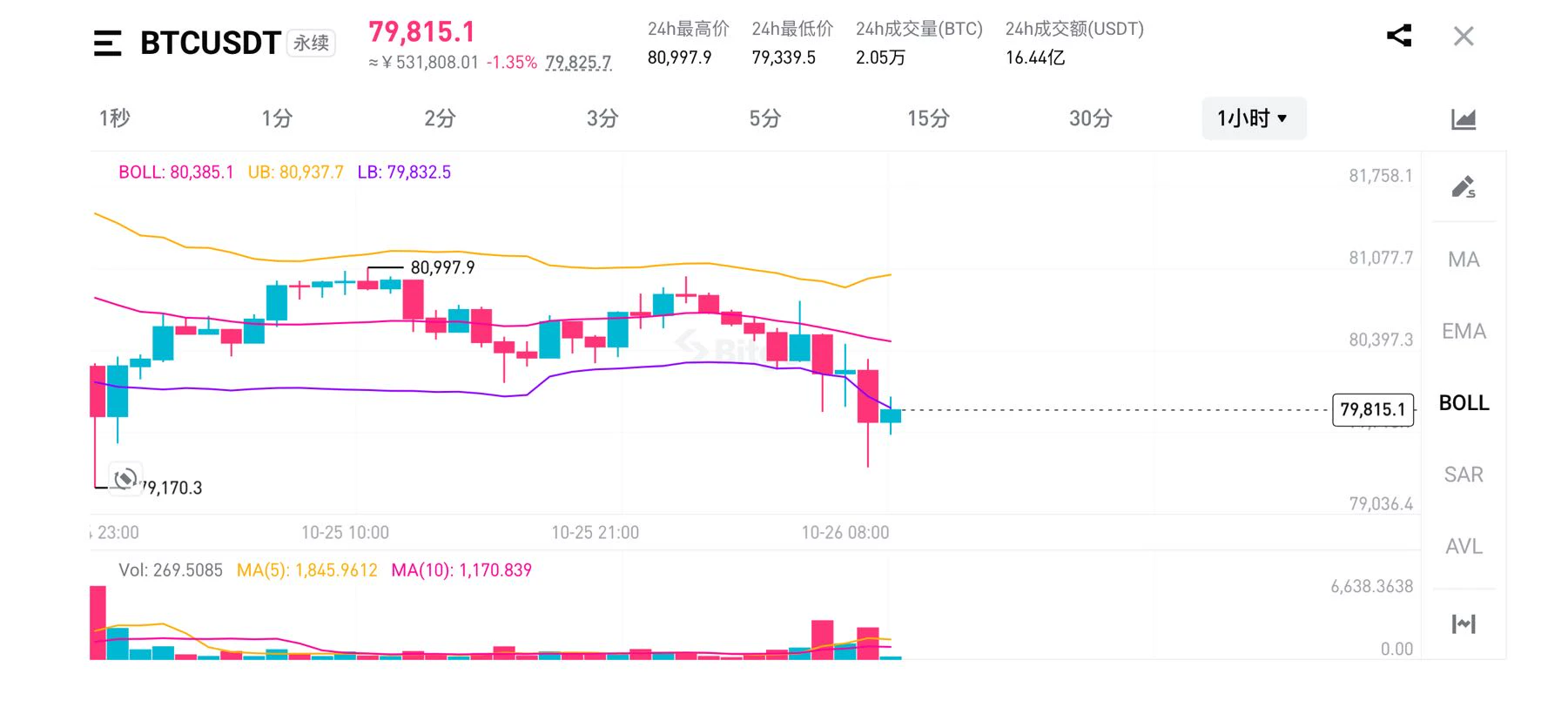Tap the 10-26 08:00 time axis label

click(845, 533)
